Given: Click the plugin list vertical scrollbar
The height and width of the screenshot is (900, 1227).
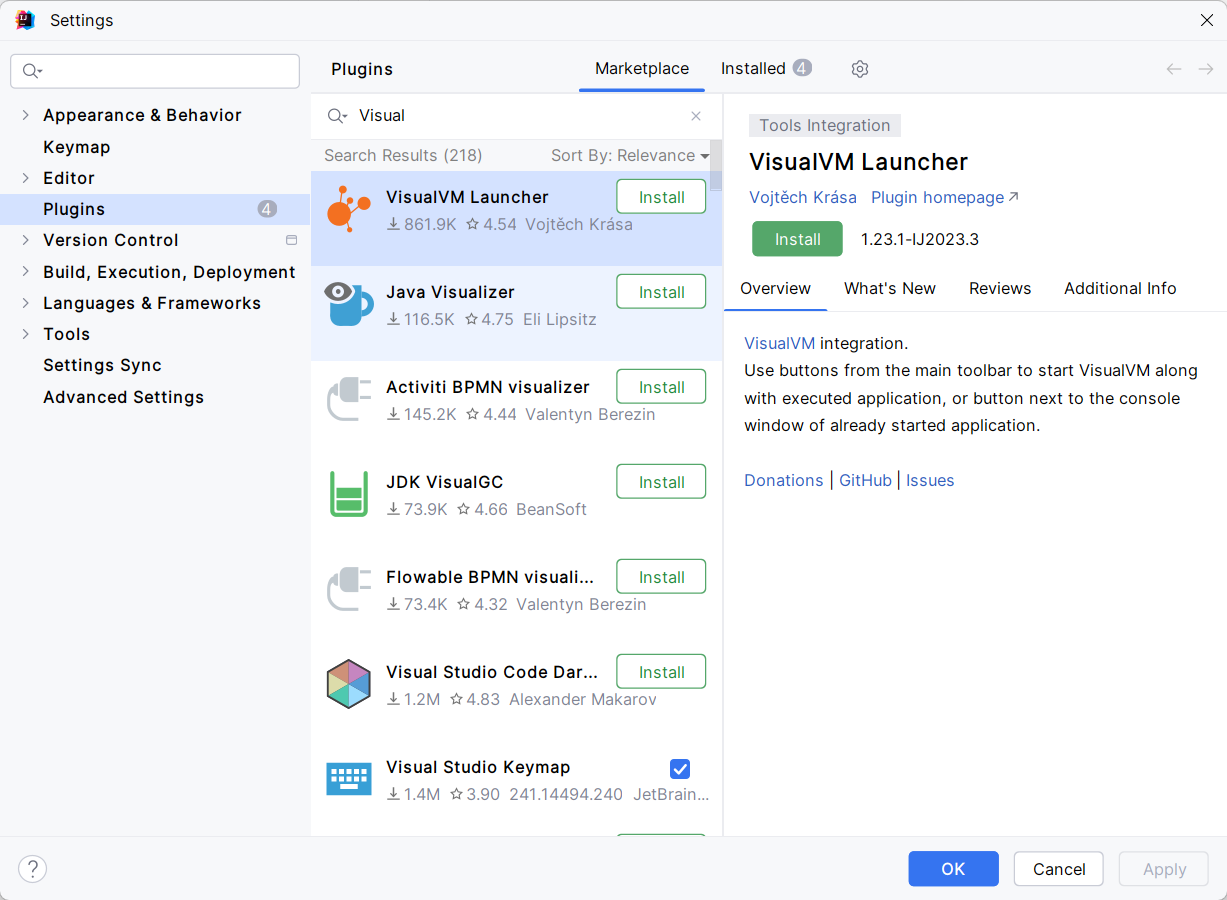Looking at the screenshot, I should tap(716, 166).
